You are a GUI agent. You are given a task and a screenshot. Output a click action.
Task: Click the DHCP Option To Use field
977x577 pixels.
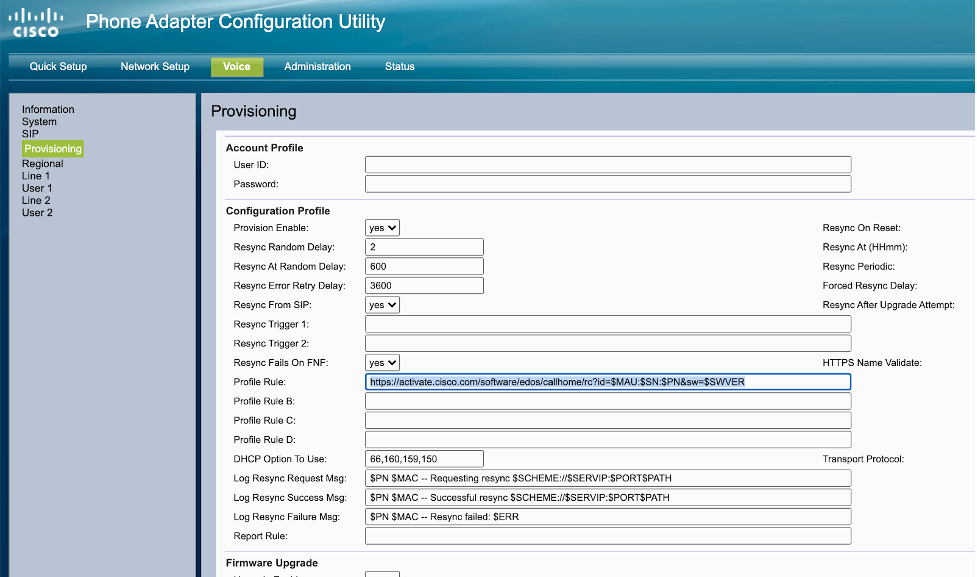(423, 458)
